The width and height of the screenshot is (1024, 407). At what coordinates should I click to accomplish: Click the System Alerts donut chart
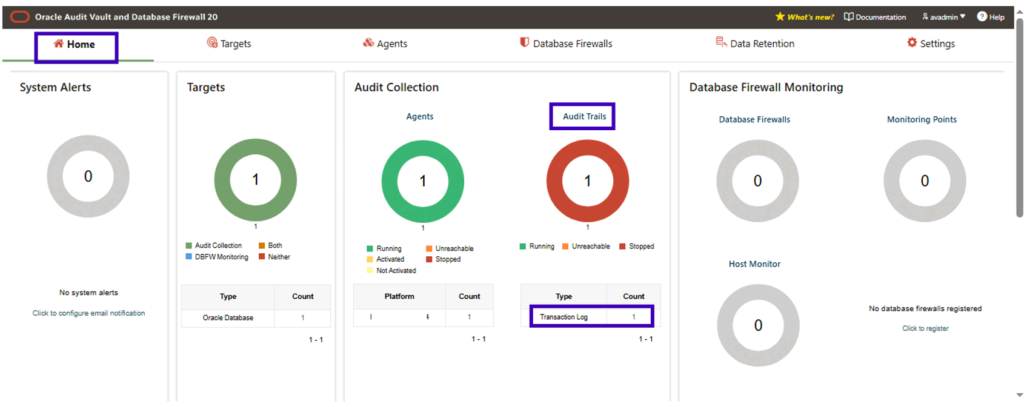pyautogui.click(x=88, y=176)
